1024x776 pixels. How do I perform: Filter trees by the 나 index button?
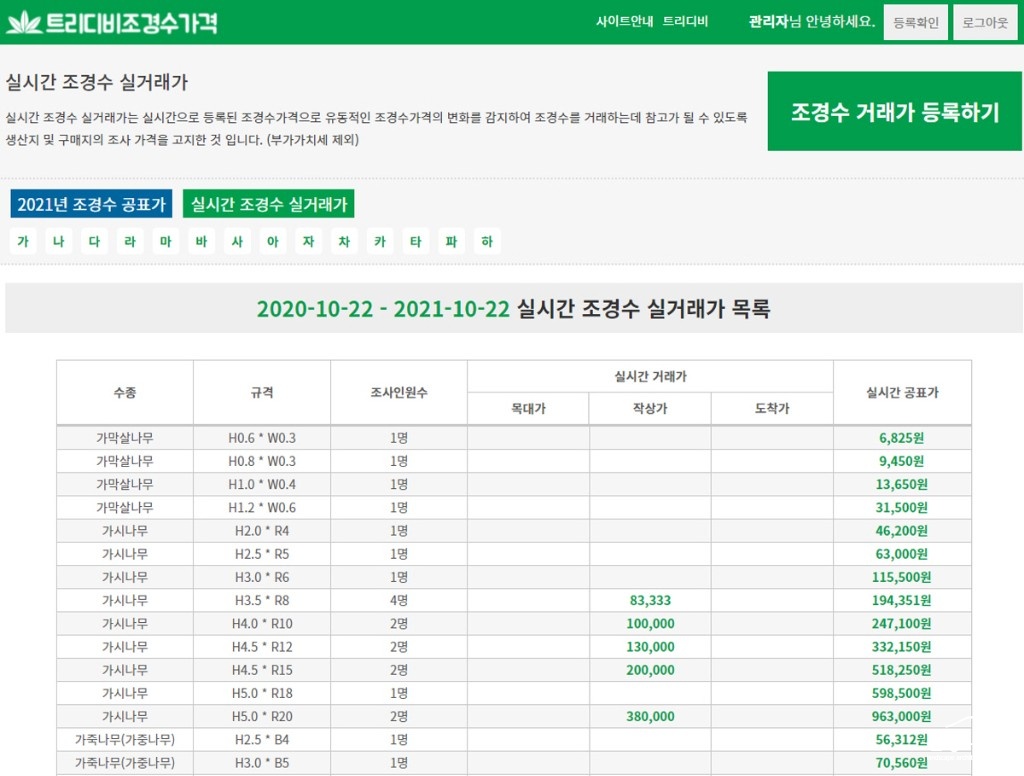click(59, 242)
